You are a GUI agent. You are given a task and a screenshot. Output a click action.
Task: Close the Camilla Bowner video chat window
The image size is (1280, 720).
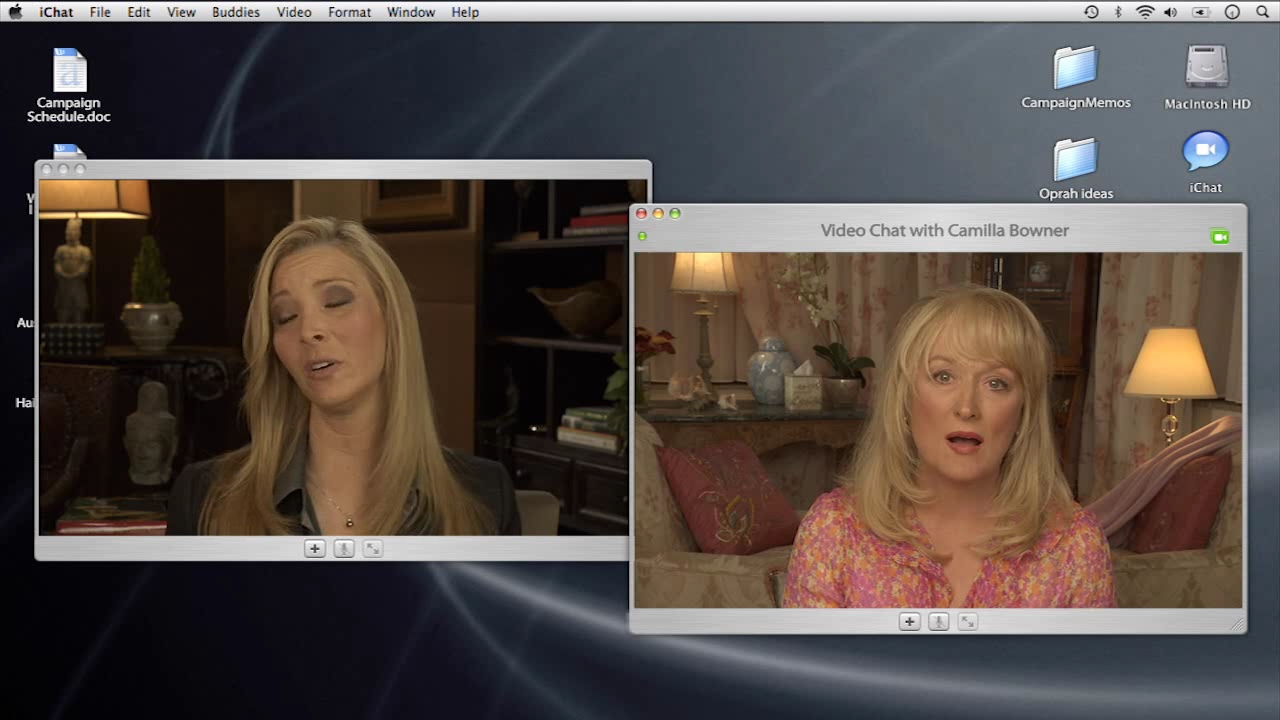641,213
